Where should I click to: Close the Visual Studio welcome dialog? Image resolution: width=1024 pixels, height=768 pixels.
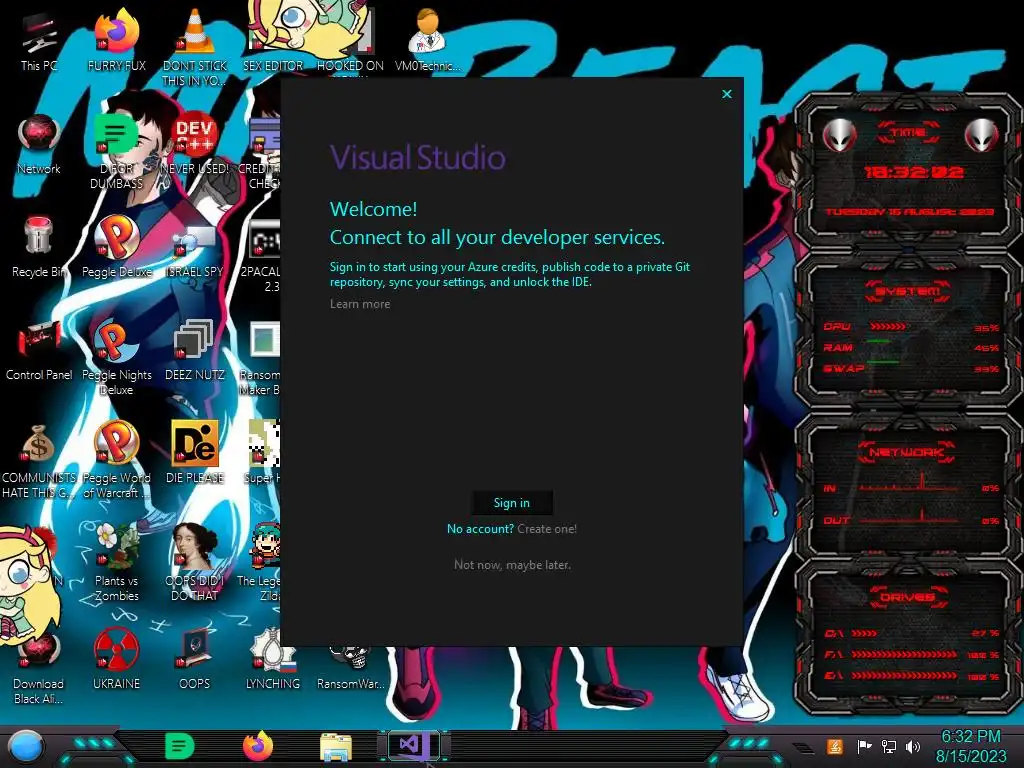point(727,94)
